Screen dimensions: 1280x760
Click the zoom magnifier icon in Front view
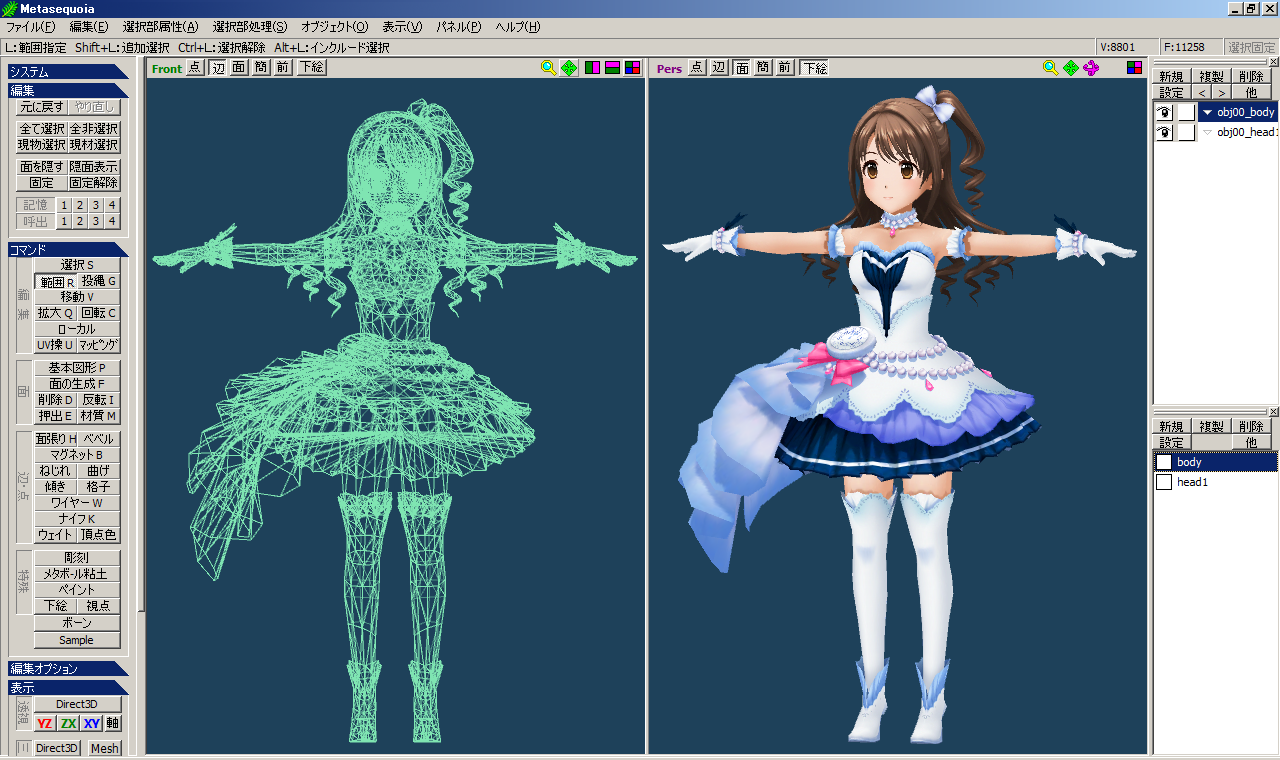click(548, 68)
